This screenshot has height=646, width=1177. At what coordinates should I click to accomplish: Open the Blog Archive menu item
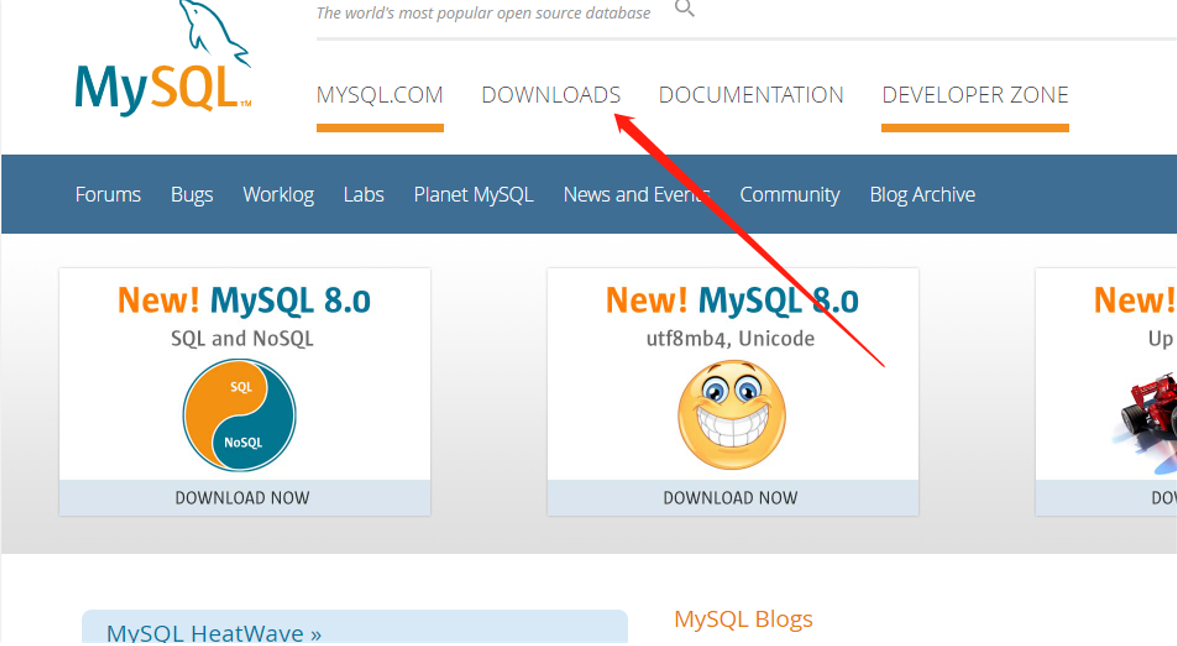pos(923,195)
